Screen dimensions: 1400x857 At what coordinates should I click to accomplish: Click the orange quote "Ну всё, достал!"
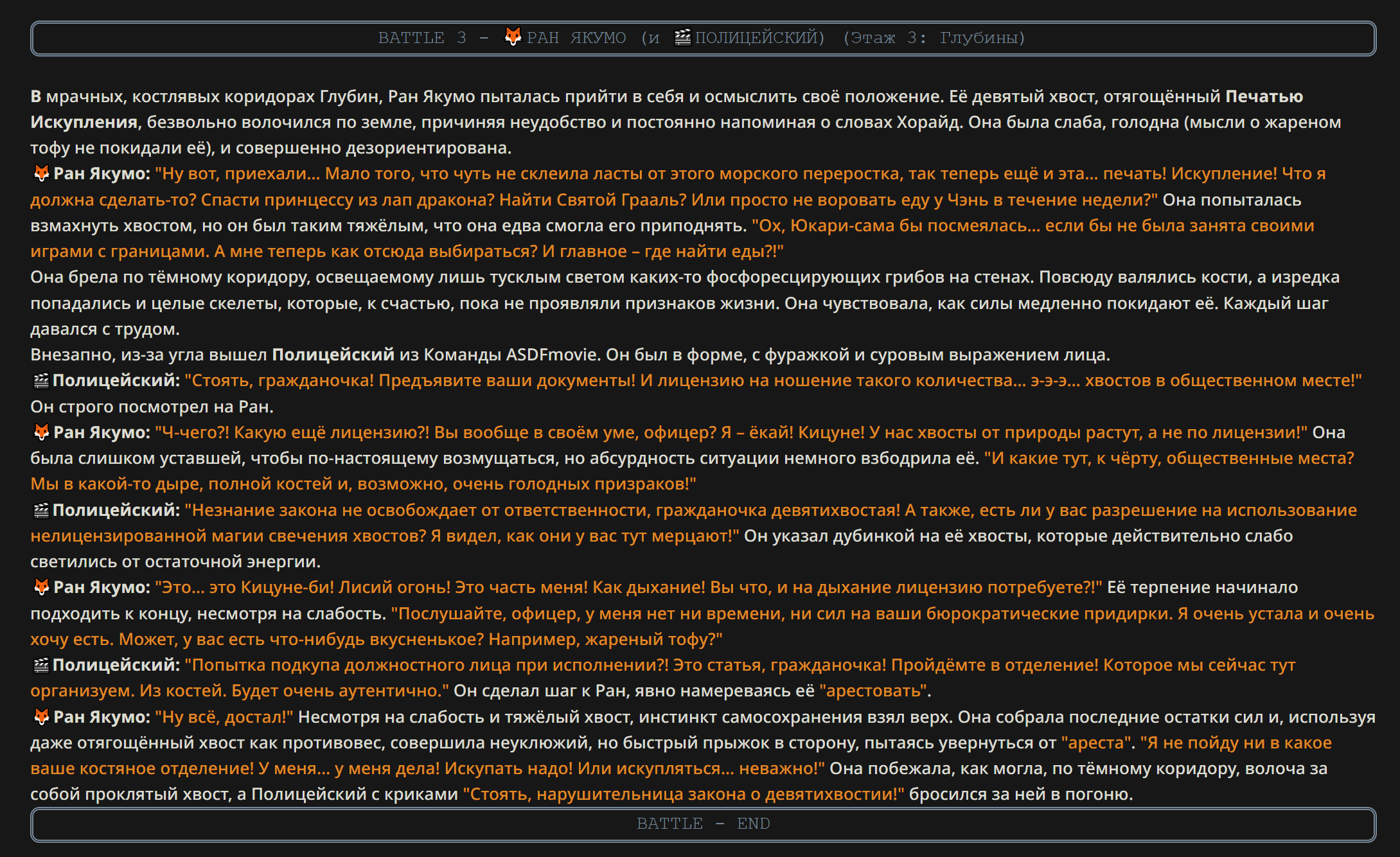pos(224,716)
